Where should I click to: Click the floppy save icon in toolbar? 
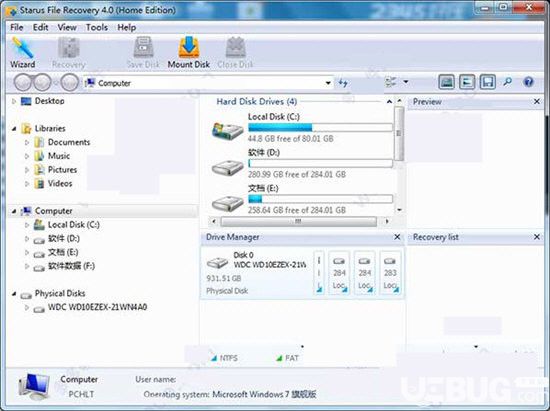tap(488, 82)
